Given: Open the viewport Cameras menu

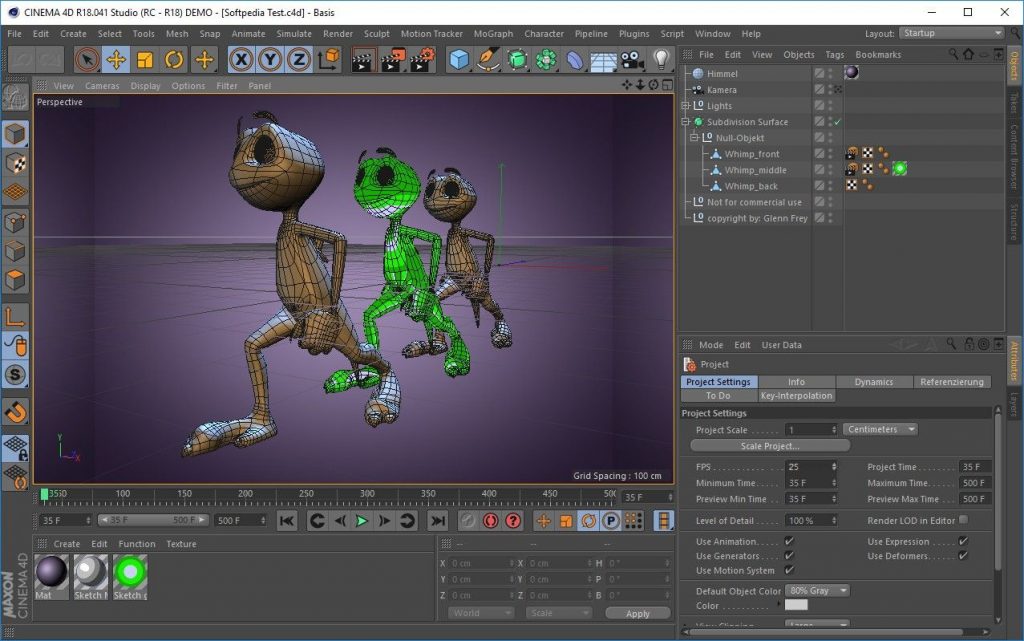Looking at the screenshot, I should (x=102, y=86).
